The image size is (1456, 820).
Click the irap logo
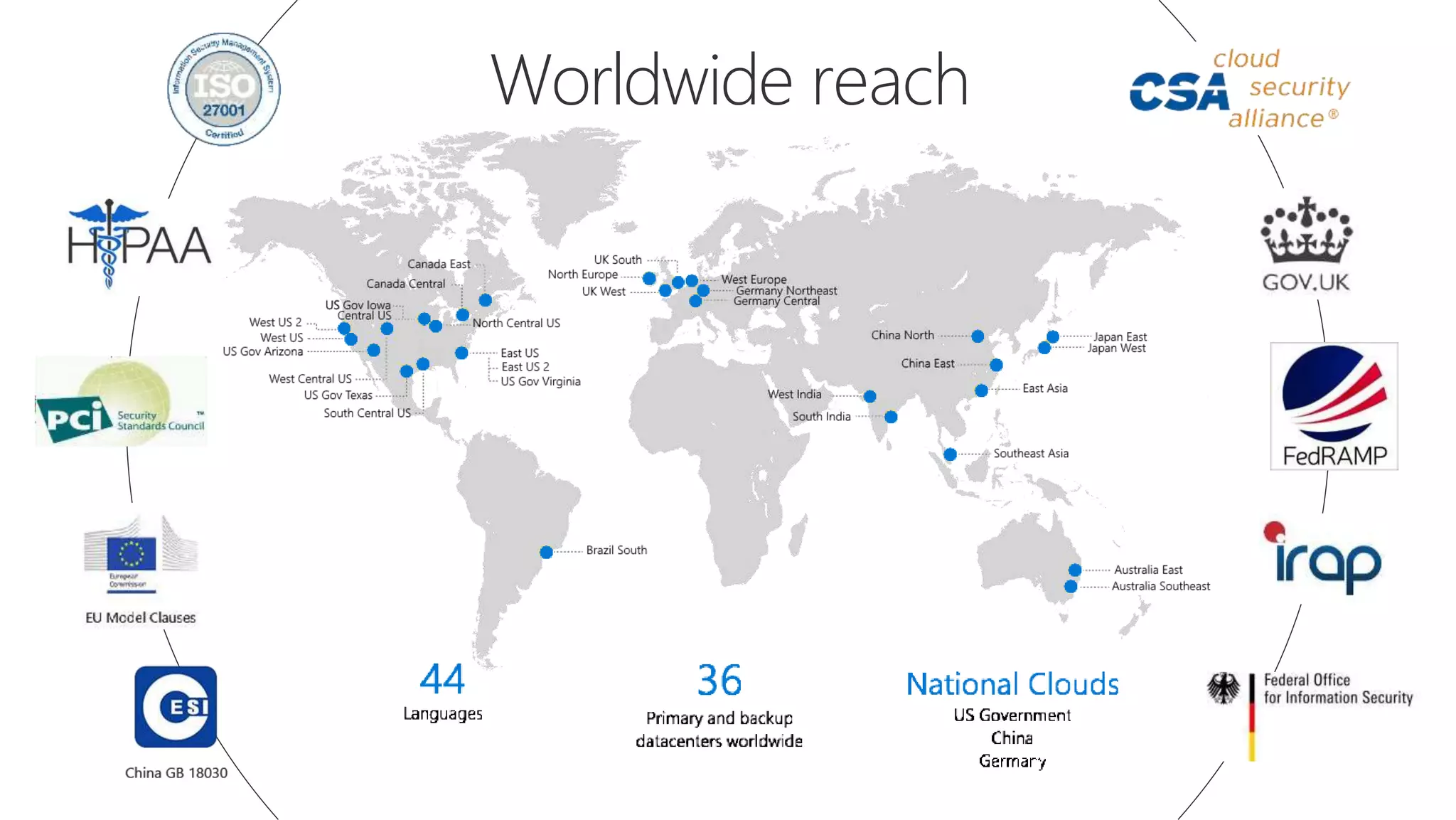[x=1322, y=558]
